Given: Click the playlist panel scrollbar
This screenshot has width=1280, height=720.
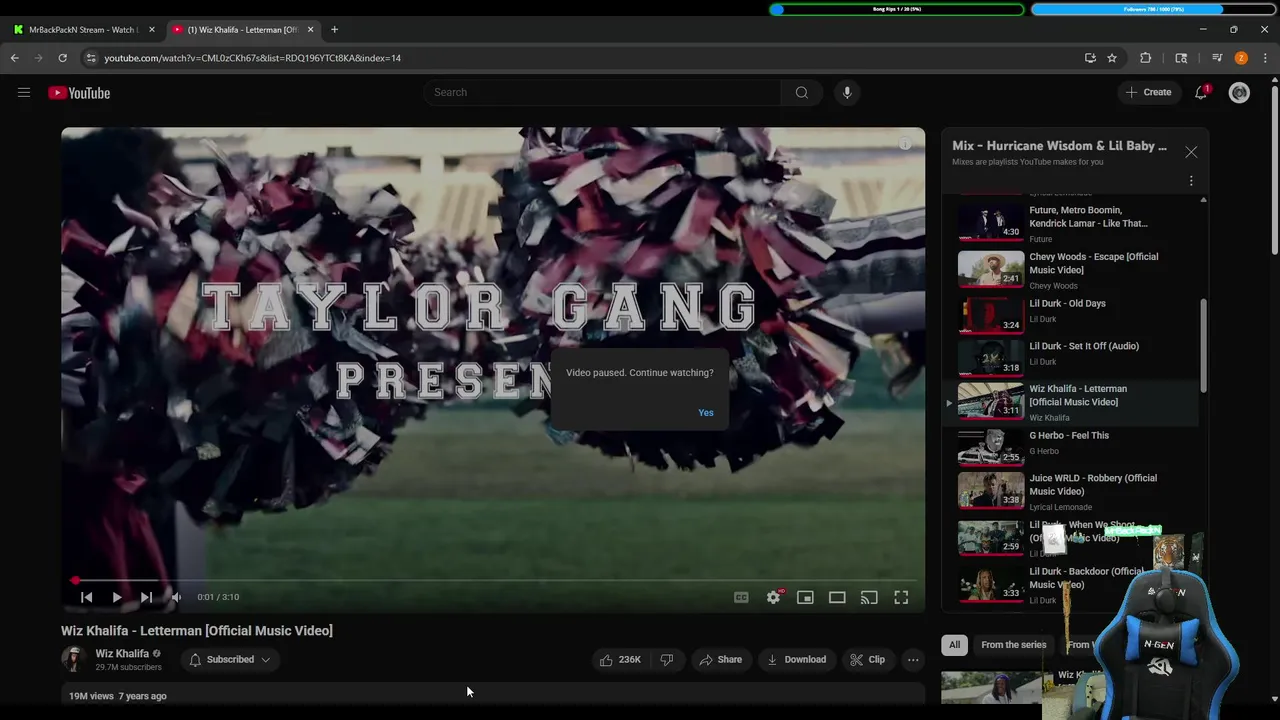Looking at the screenshot, I should (x=1203, y=346).
